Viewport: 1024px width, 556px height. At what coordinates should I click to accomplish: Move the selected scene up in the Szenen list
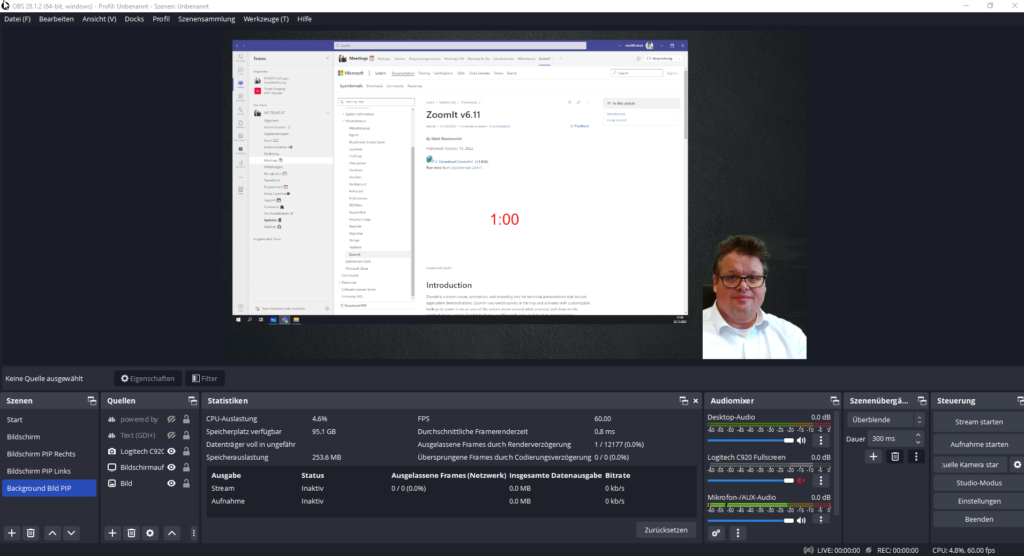coord(52,533)
